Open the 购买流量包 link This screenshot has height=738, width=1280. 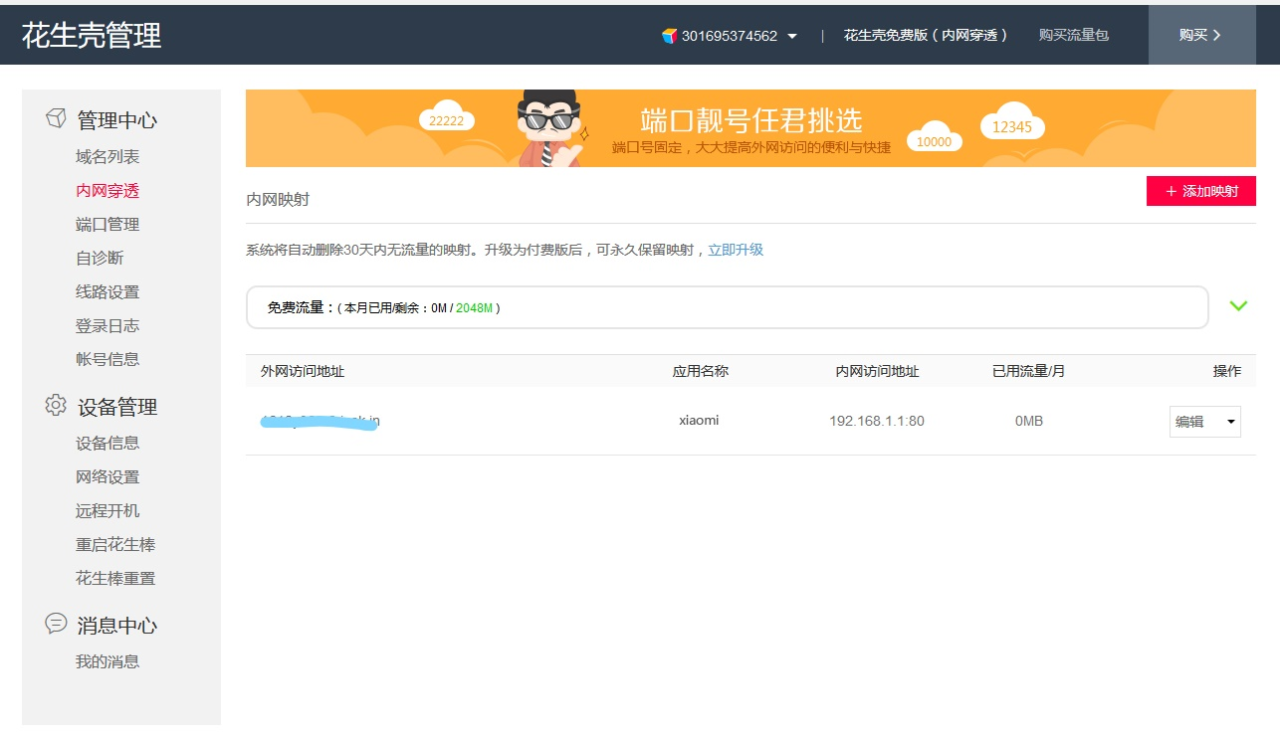1073,35
